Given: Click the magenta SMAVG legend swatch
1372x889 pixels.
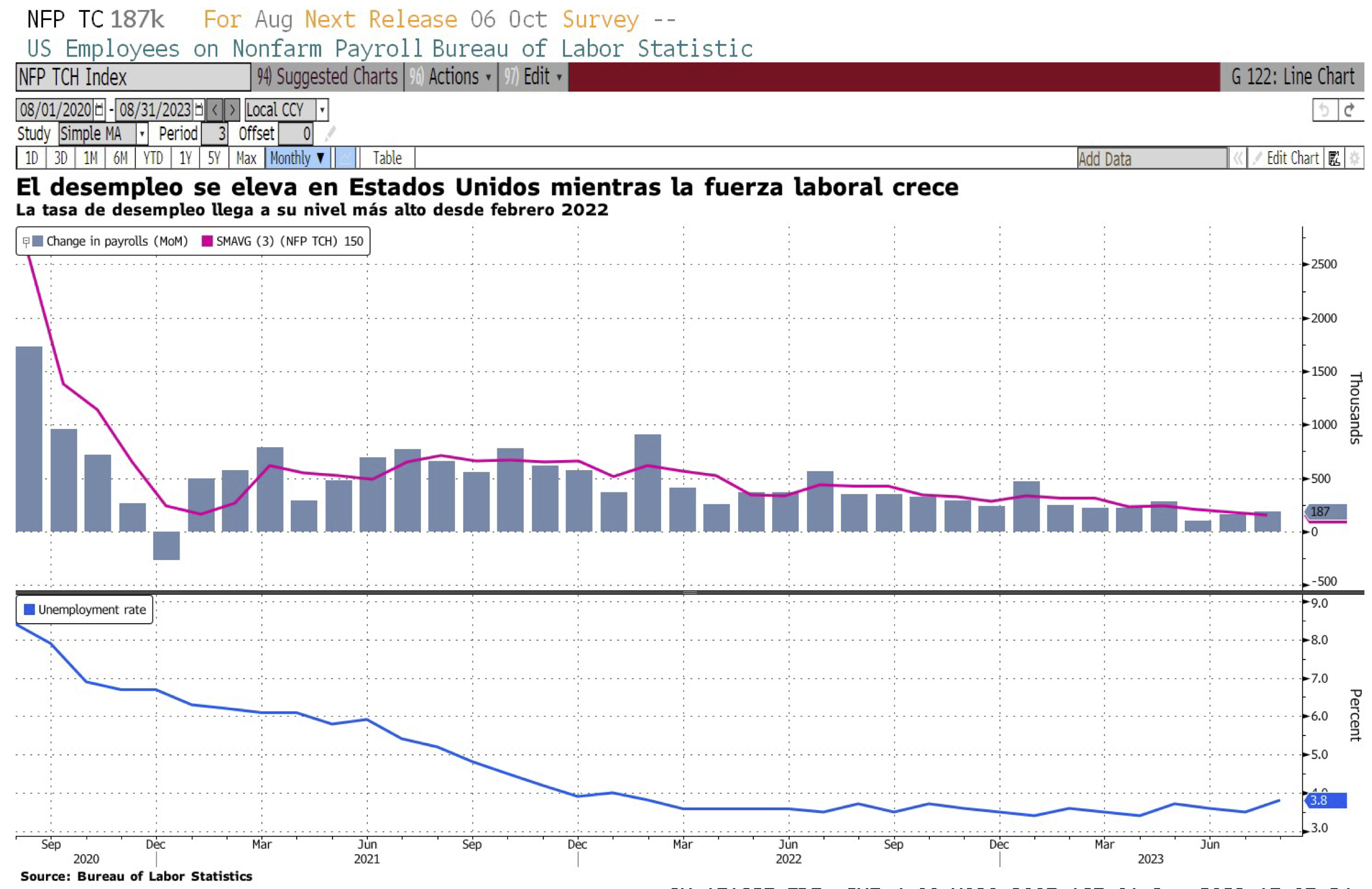Looking at the screenshot, I should pos(207,241).
